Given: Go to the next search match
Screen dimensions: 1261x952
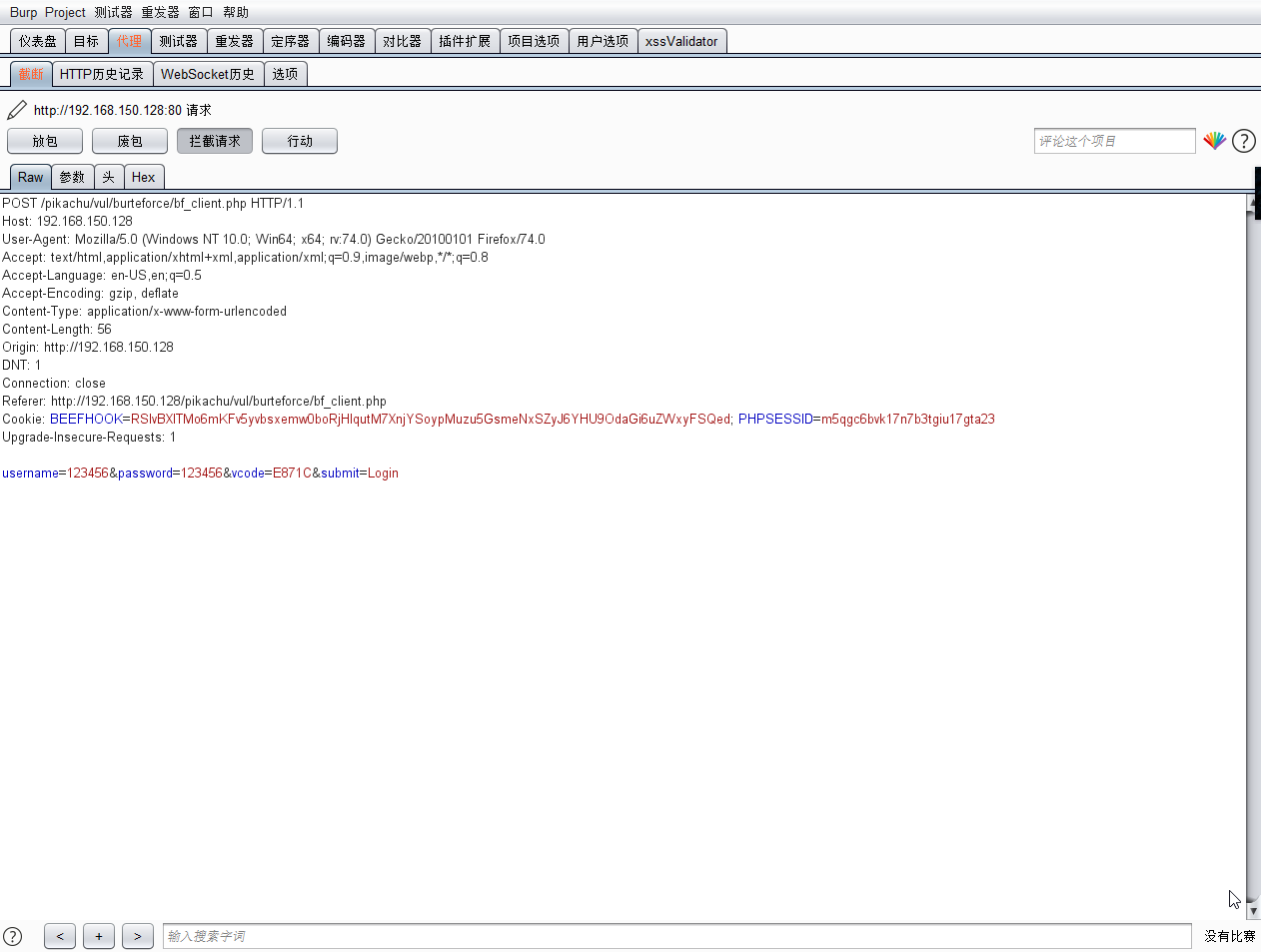Looking at the screenshot, I should [138, 936].
